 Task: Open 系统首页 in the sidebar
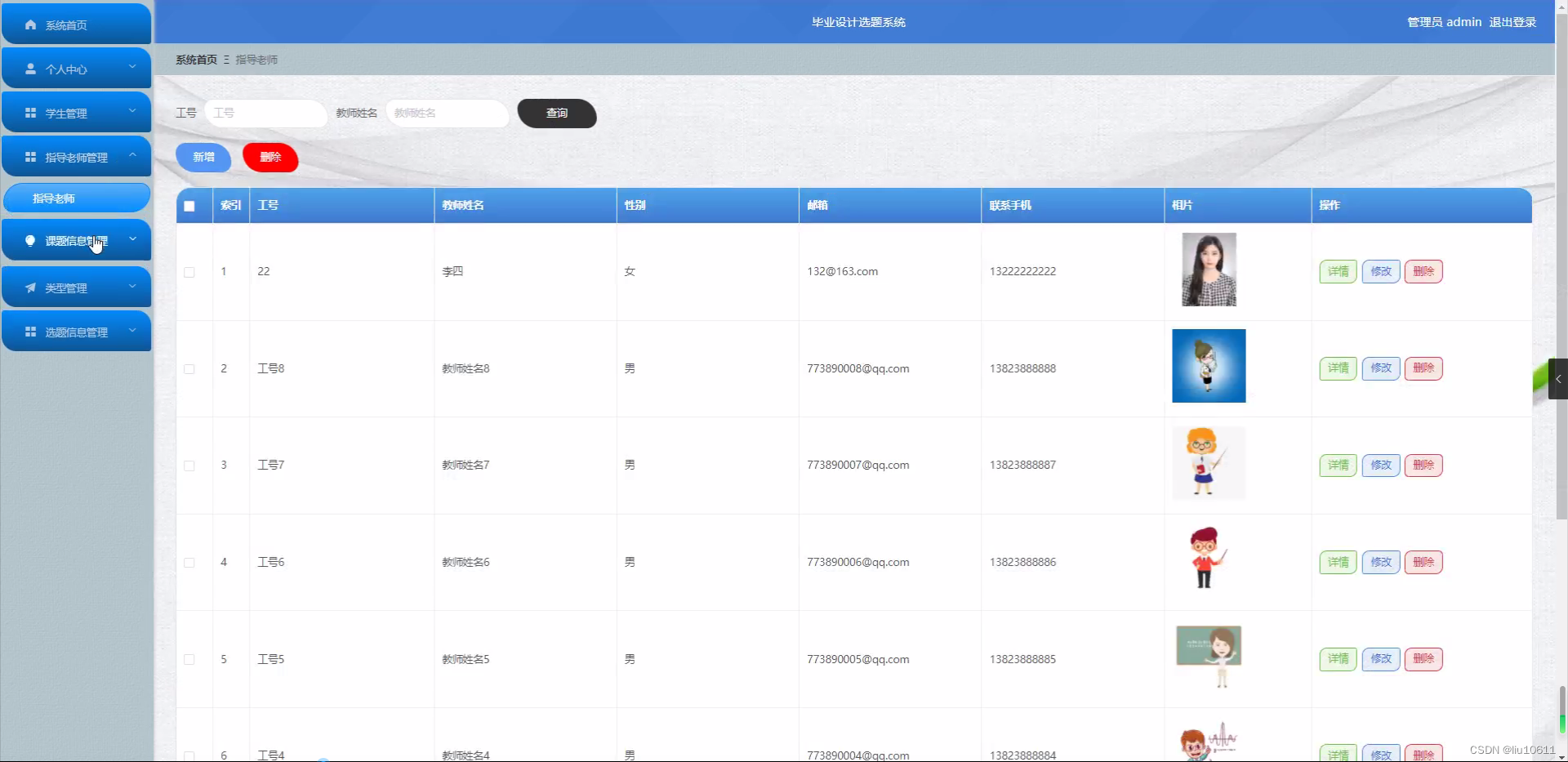tap(77, 25)
